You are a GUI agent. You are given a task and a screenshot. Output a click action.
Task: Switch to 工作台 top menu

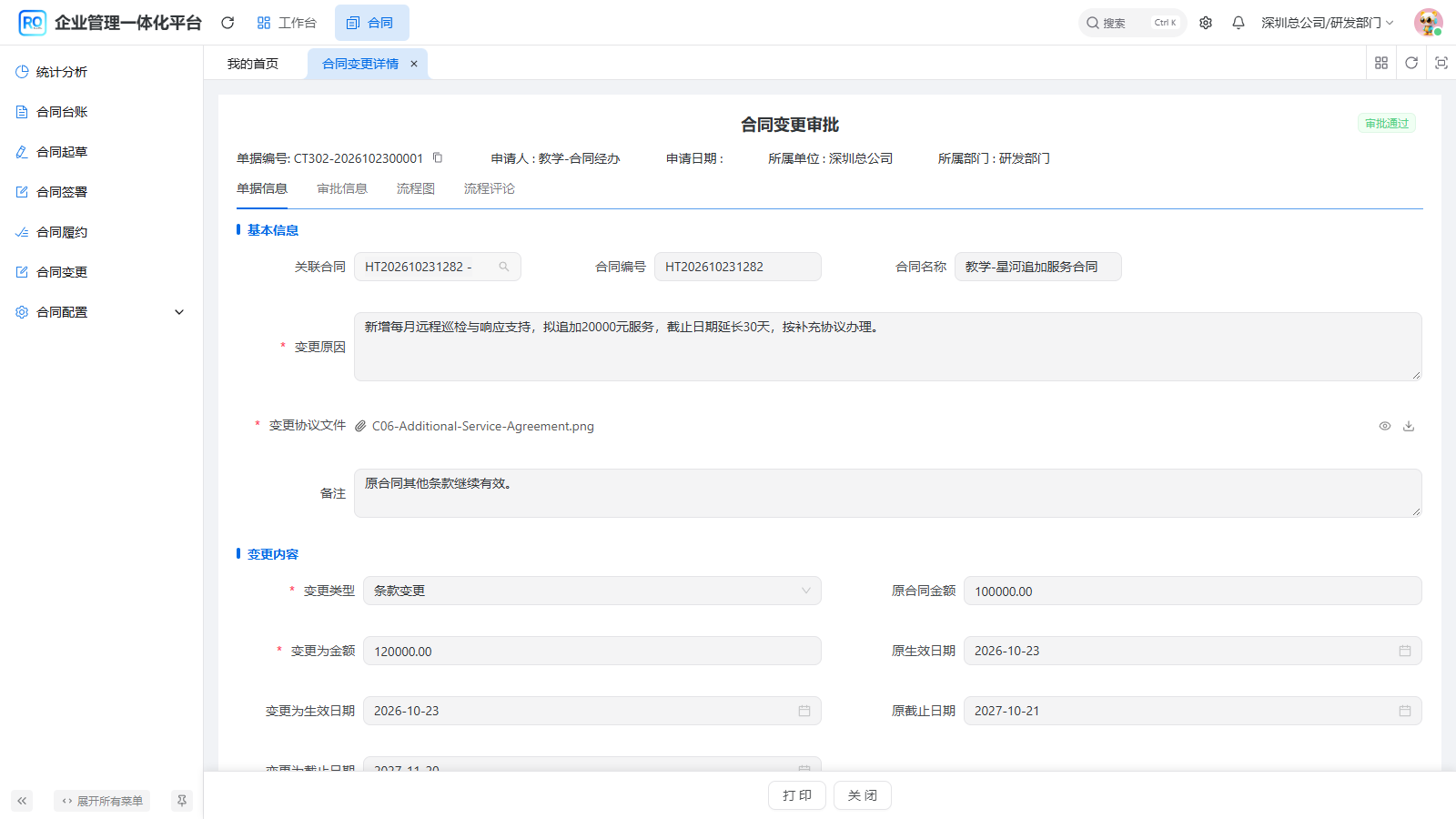click(287, 23)
